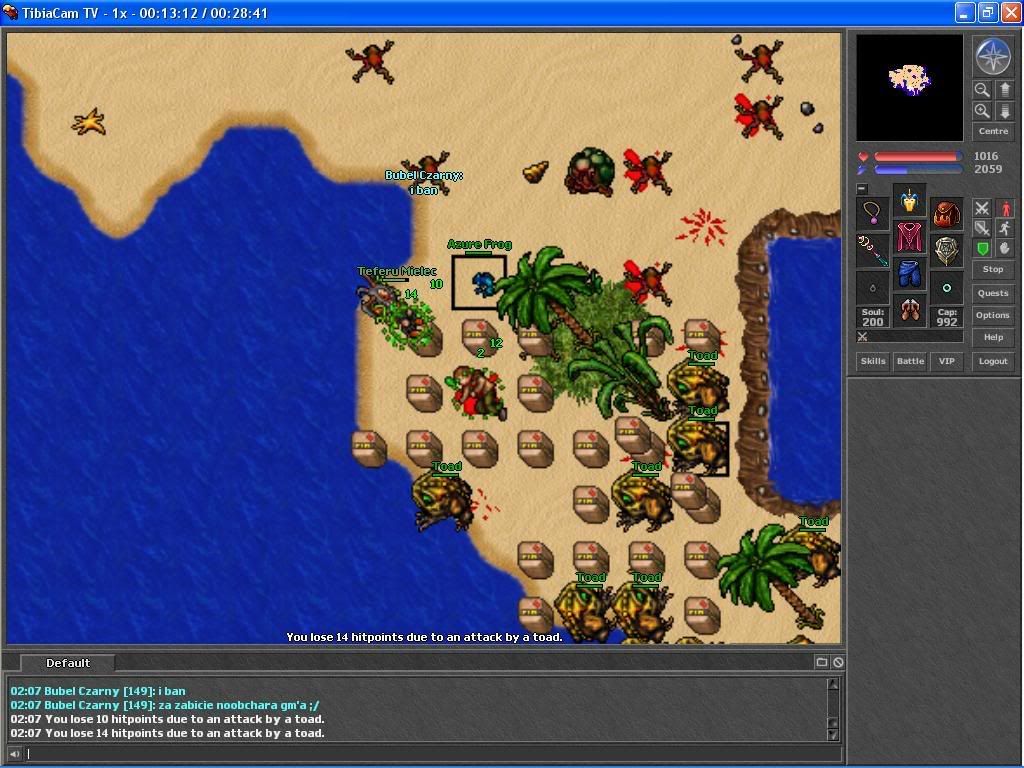The image size is (1024, 768).
Task: Toggle secure mode hand icon
Action: 1005,248
